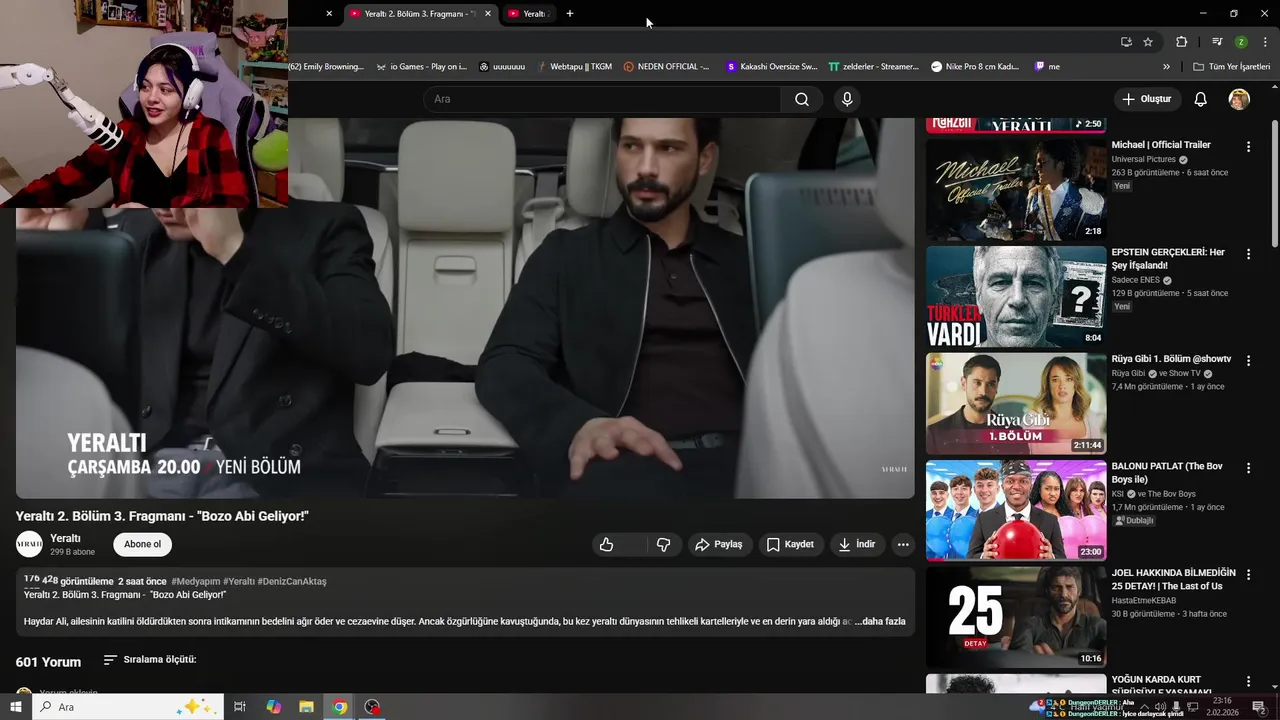Open the io Games bookmark
The height and width of the screenshot is (720, 1280).
[422, 67]
